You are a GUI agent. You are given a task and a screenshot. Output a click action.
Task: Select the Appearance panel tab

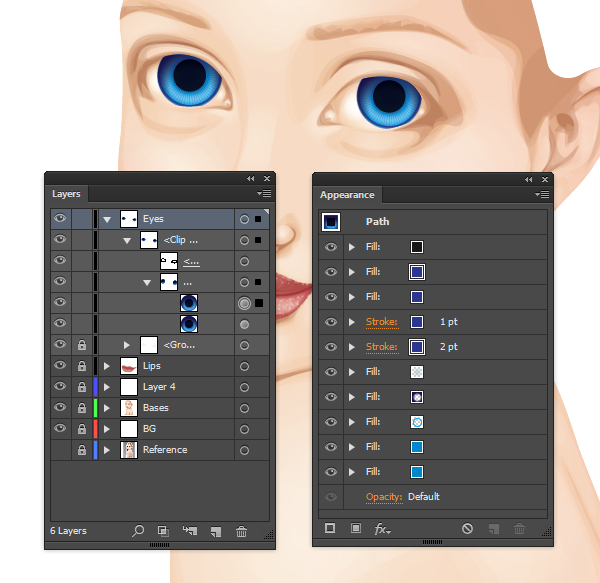pyautogui.click(x=347, y=195)
